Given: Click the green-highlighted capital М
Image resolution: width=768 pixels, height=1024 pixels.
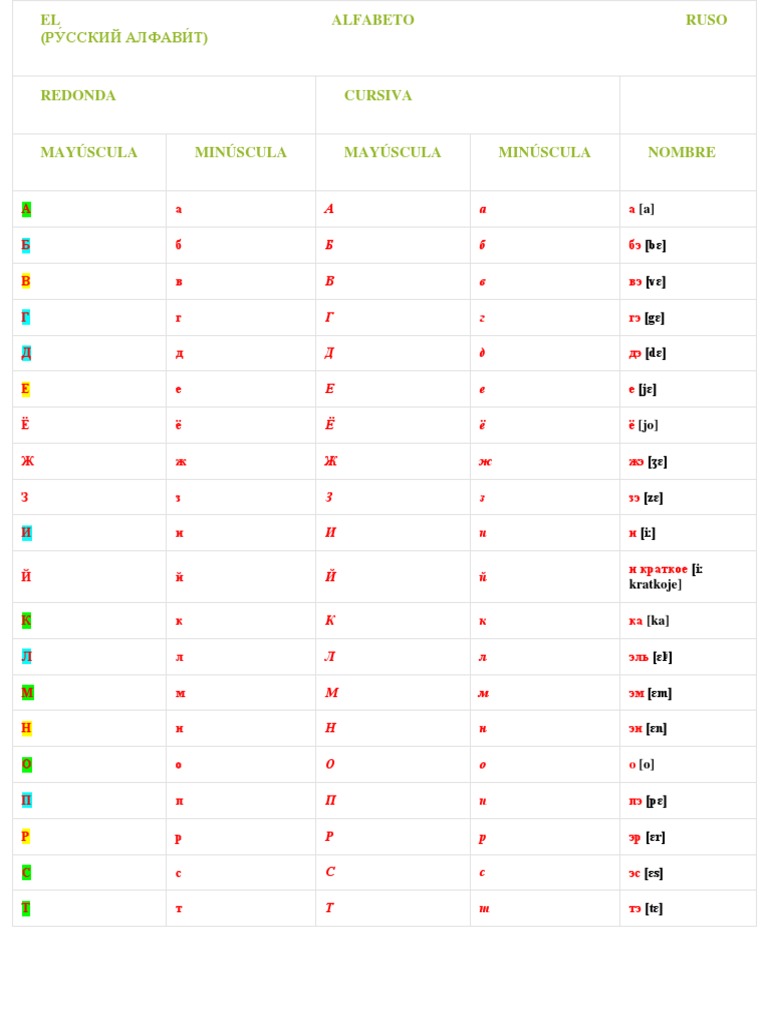Looking at the screenshot, I should pyautogui.click(x=27, y=692).
